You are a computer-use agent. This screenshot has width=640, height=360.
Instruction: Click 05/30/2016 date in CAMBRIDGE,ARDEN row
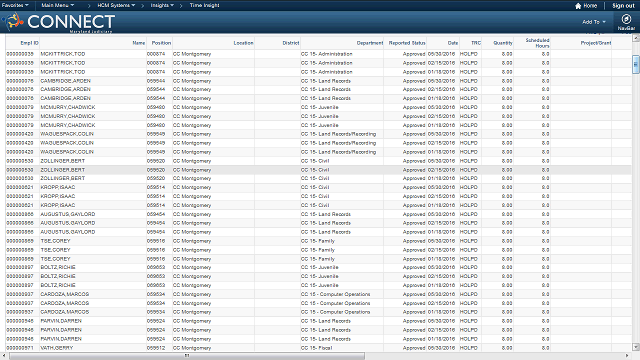441,81
